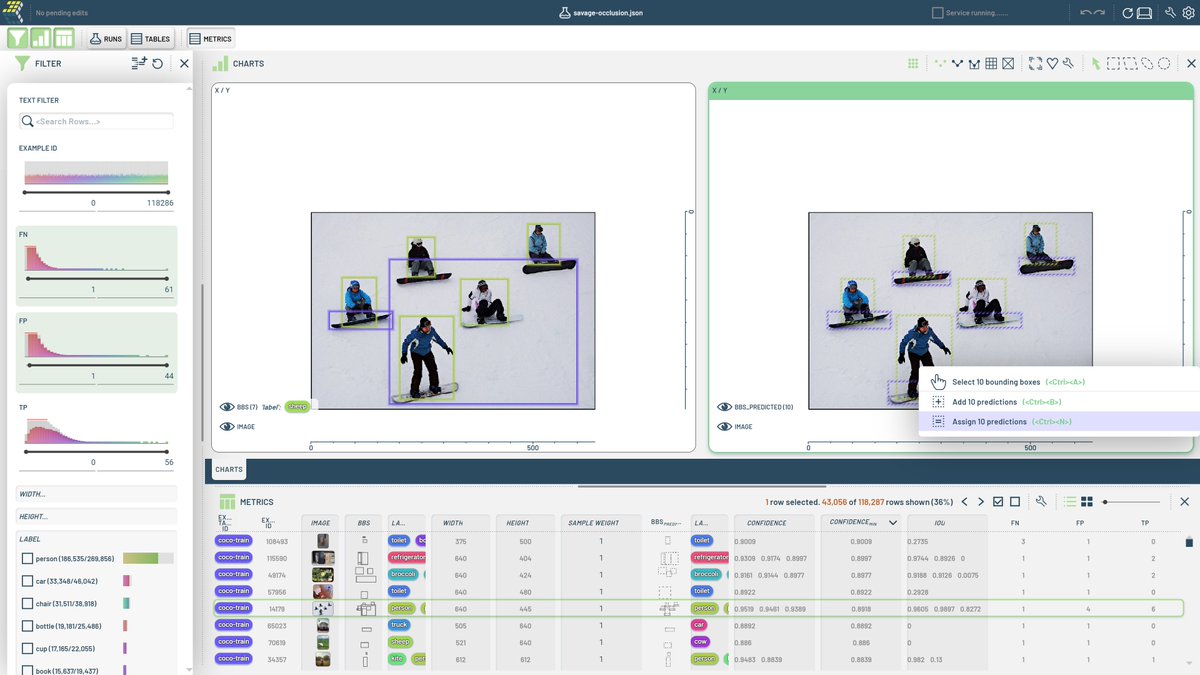Select the line chart type icon
Viewport: 1200px width, 675px height.
957,63
